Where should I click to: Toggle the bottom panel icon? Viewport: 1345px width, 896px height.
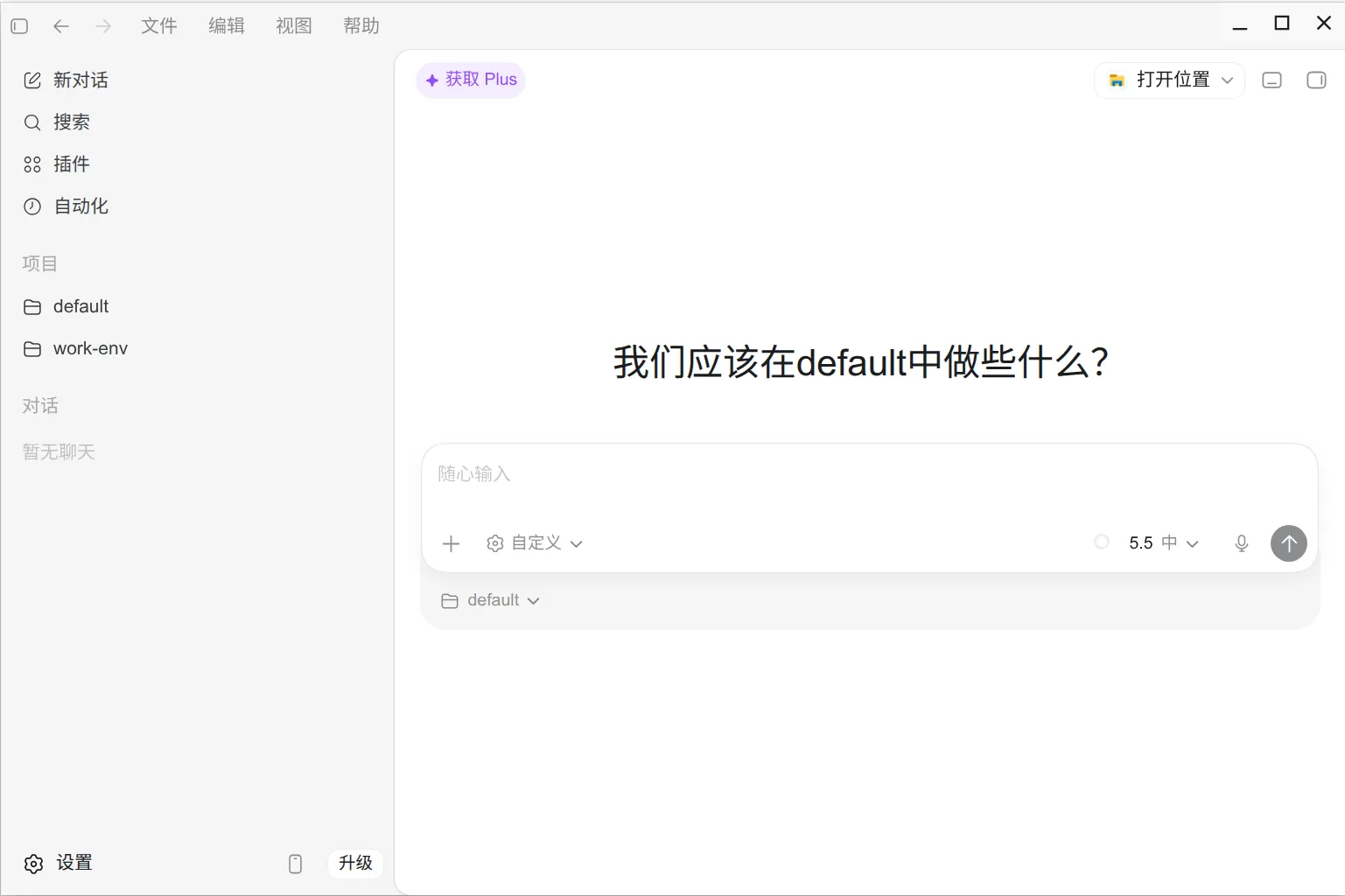pyautogui.click(x=1272, y=80)
